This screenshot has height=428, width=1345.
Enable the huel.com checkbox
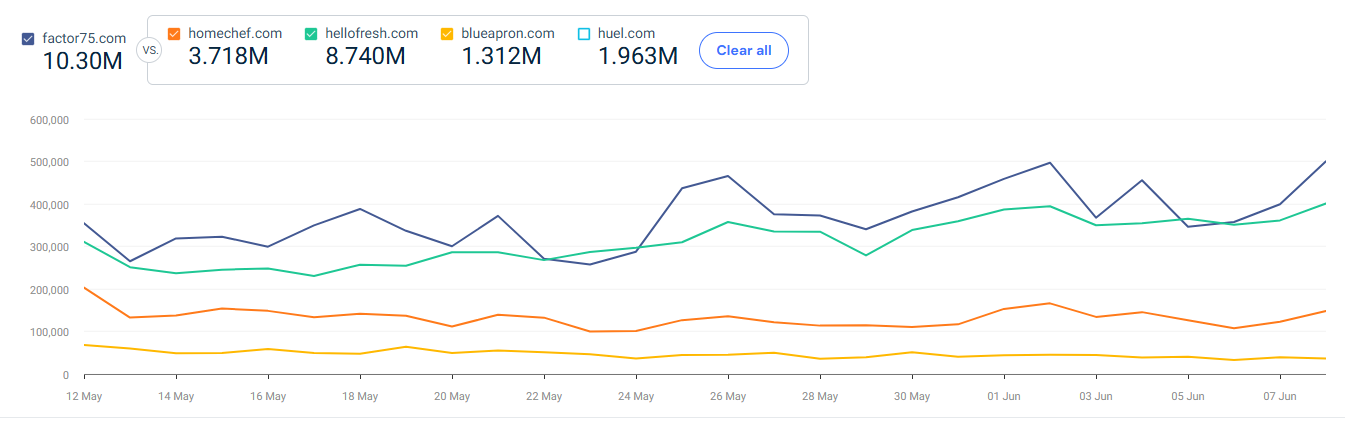[584, 34]
